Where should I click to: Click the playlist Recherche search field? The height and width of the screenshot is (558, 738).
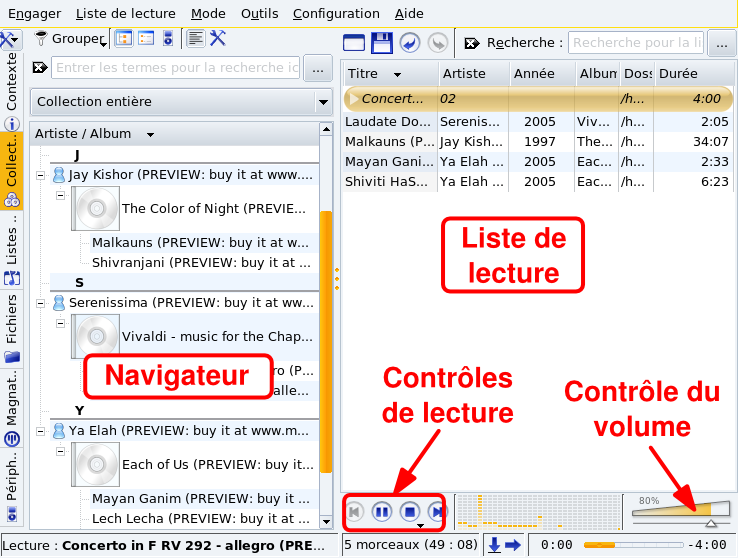click(636, 43)
